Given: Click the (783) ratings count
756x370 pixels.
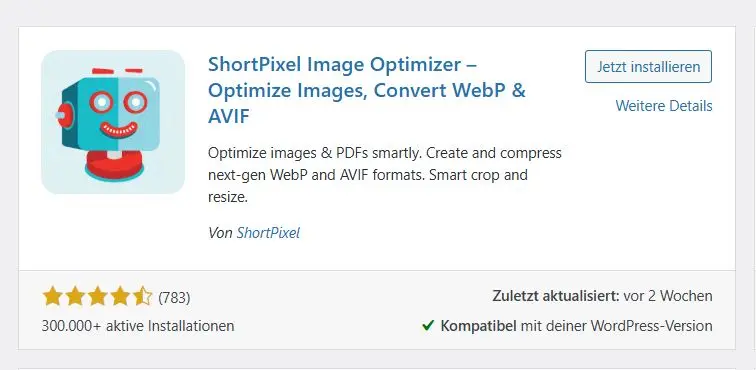Looking at the screenshot, I should point(175,298).
